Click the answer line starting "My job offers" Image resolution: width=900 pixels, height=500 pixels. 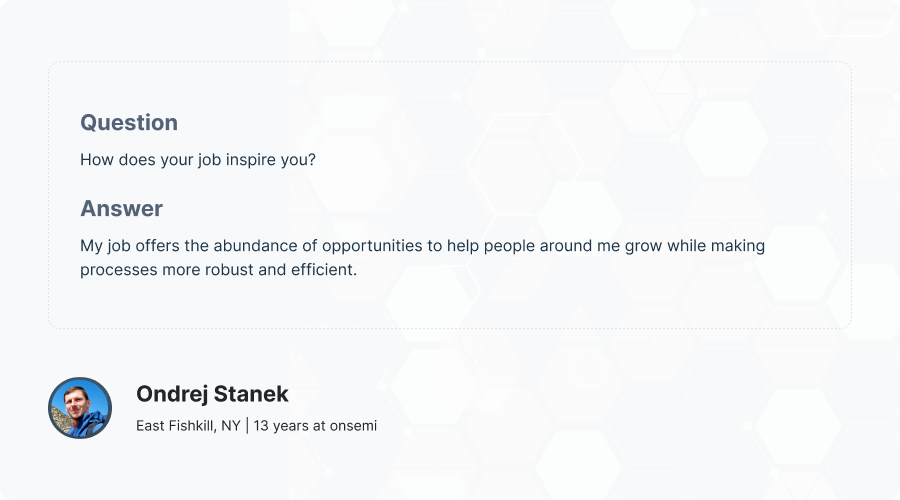(422, 246)
